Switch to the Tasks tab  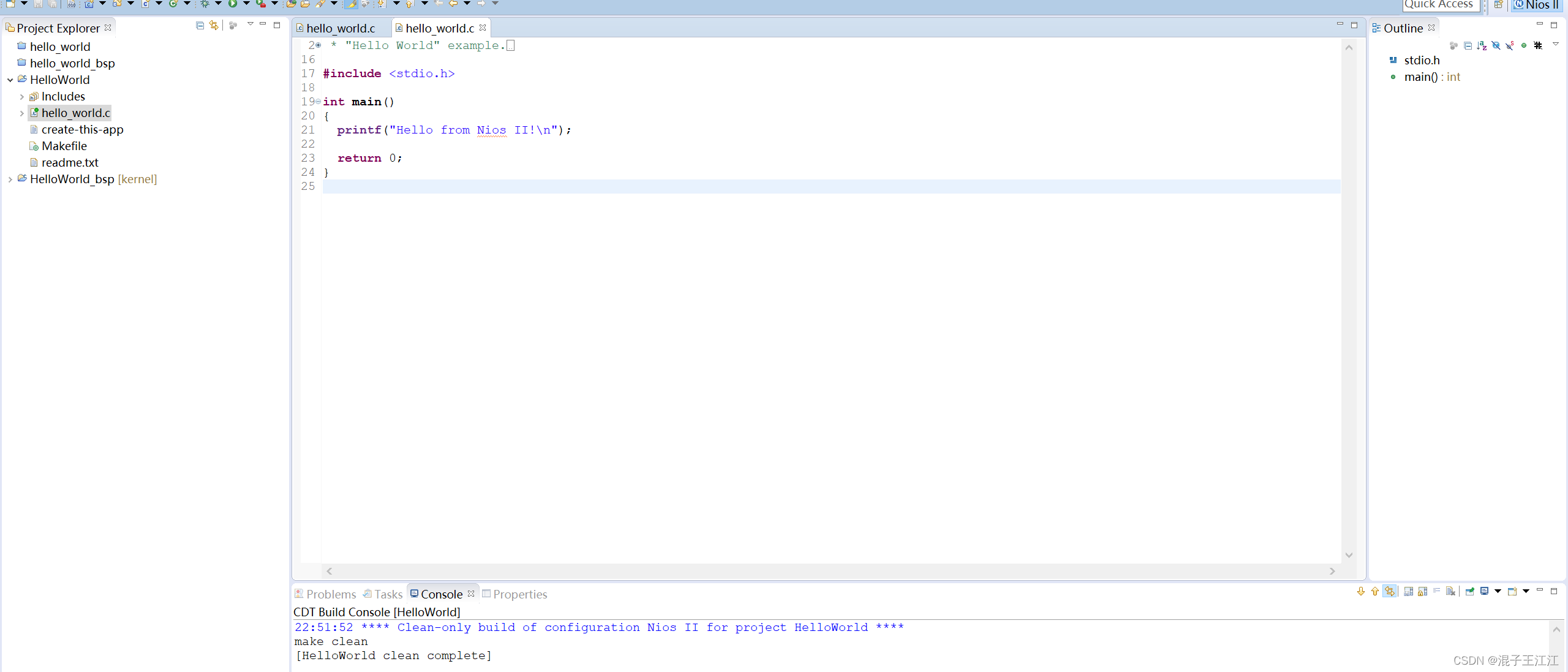point(383,594)
